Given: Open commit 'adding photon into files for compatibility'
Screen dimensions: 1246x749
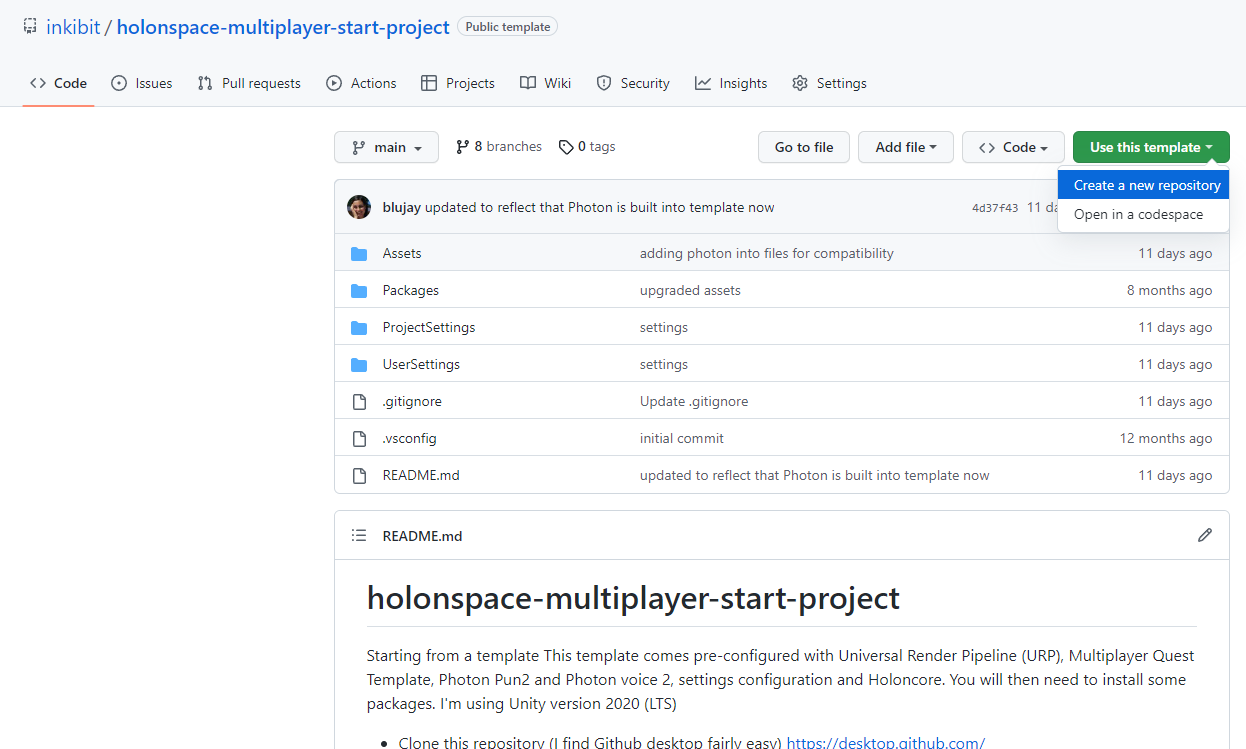Looking at the screenshot, I should 767,253.
